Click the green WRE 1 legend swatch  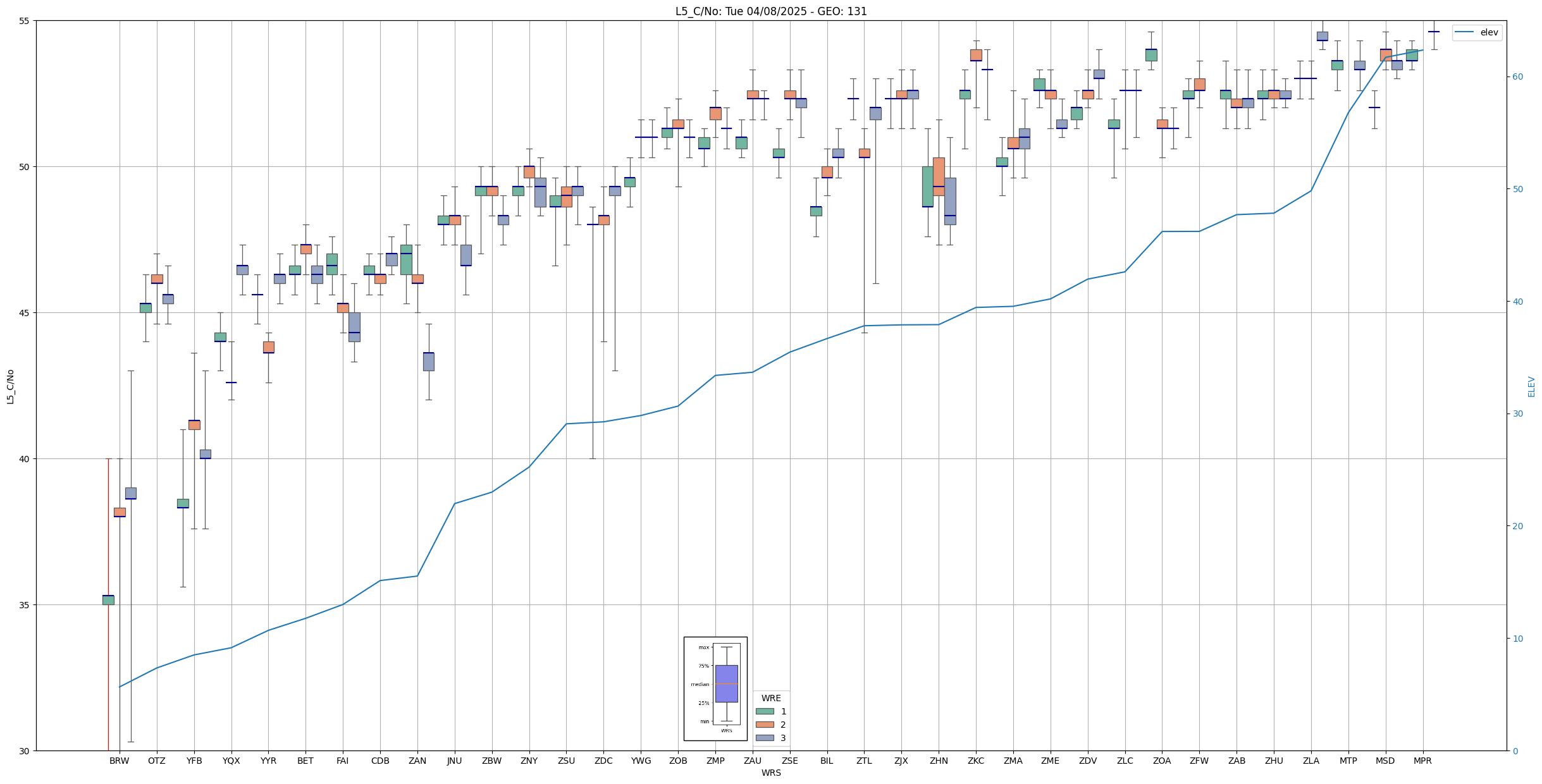click(x=765, y=711)
